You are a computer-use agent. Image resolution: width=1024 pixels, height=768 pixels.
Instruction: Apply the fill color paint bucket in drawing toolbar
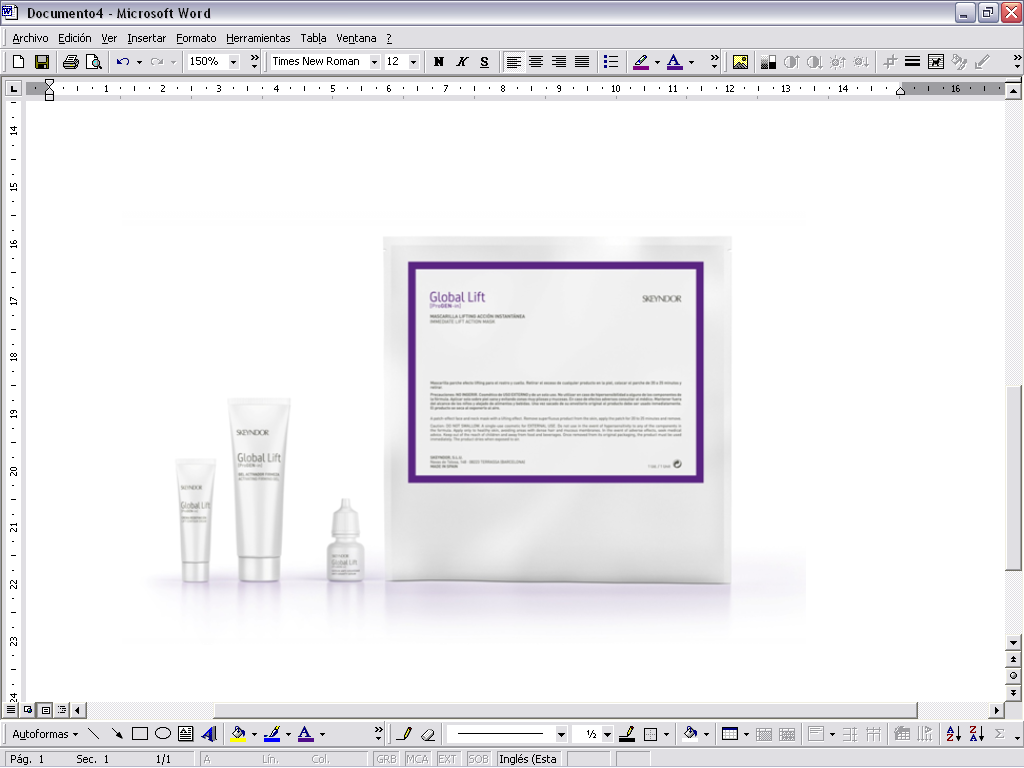tap(238, 734)
